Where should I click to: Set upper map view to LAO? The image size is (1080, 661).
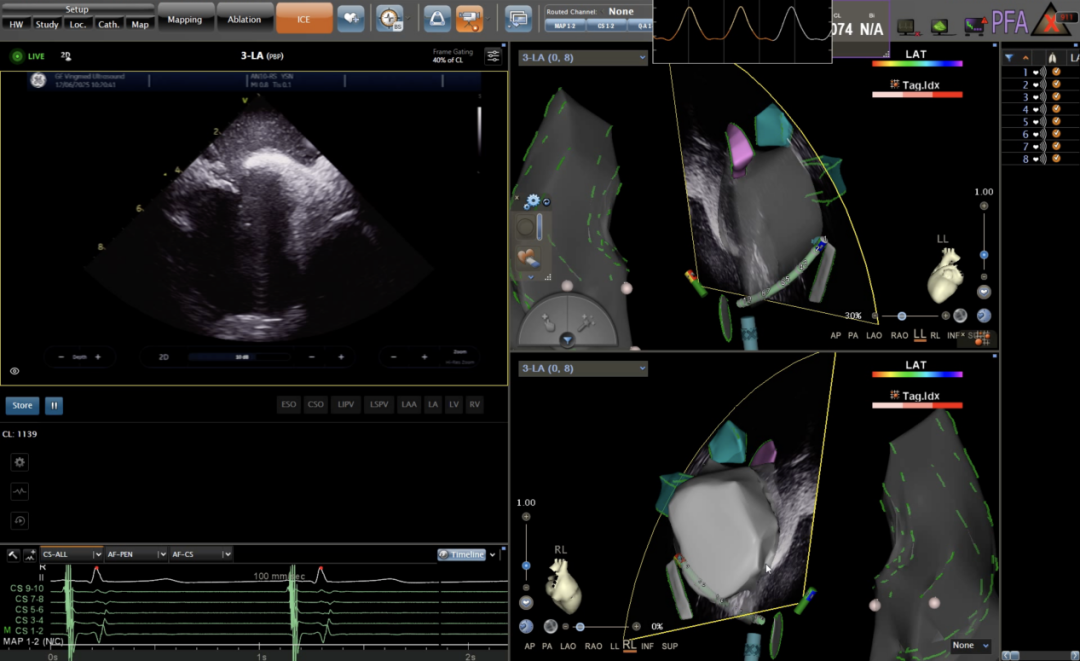873,335
